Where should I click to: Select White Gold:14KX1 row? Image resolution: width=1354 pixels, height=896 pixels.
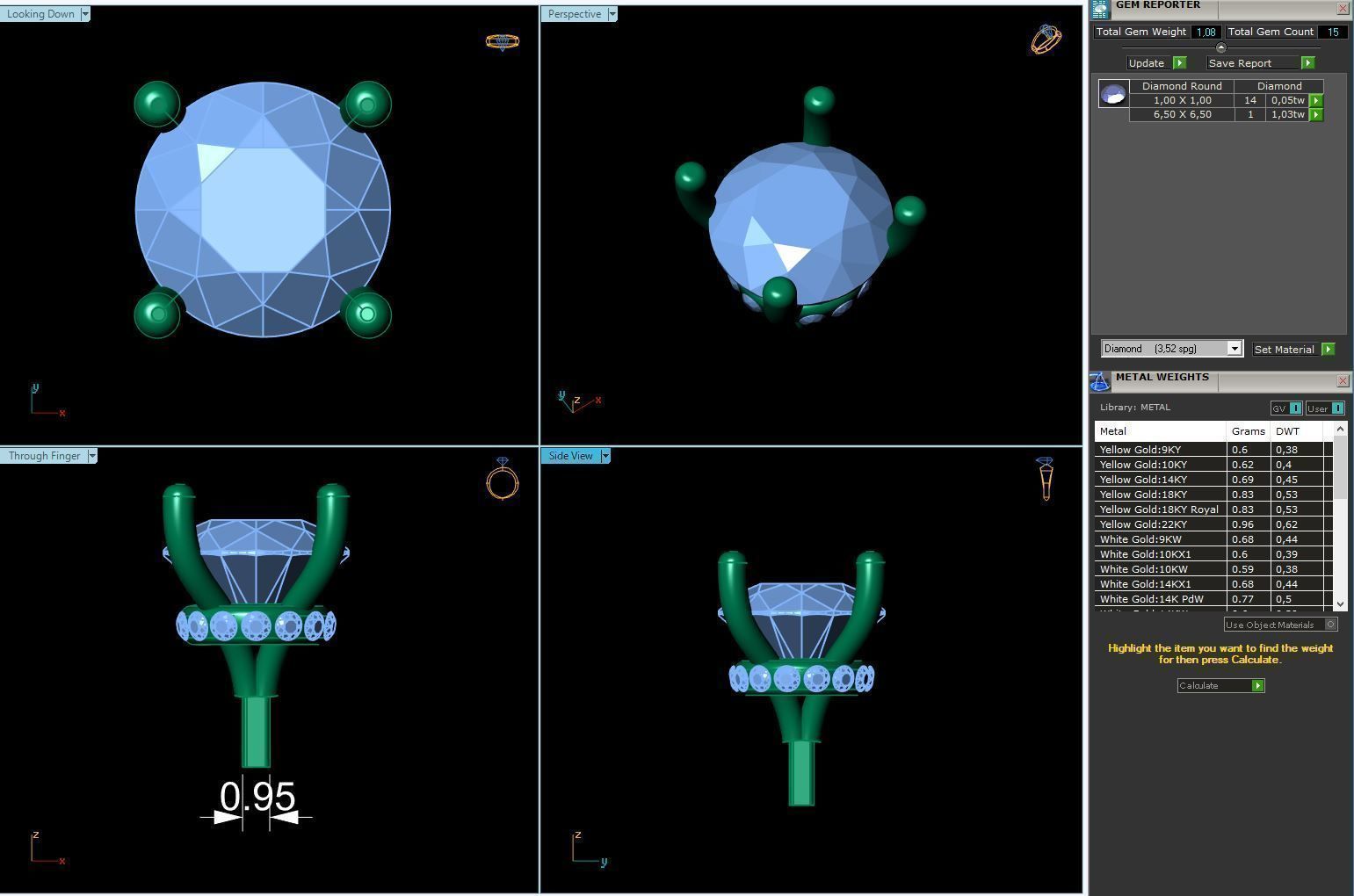[1213, 584]
